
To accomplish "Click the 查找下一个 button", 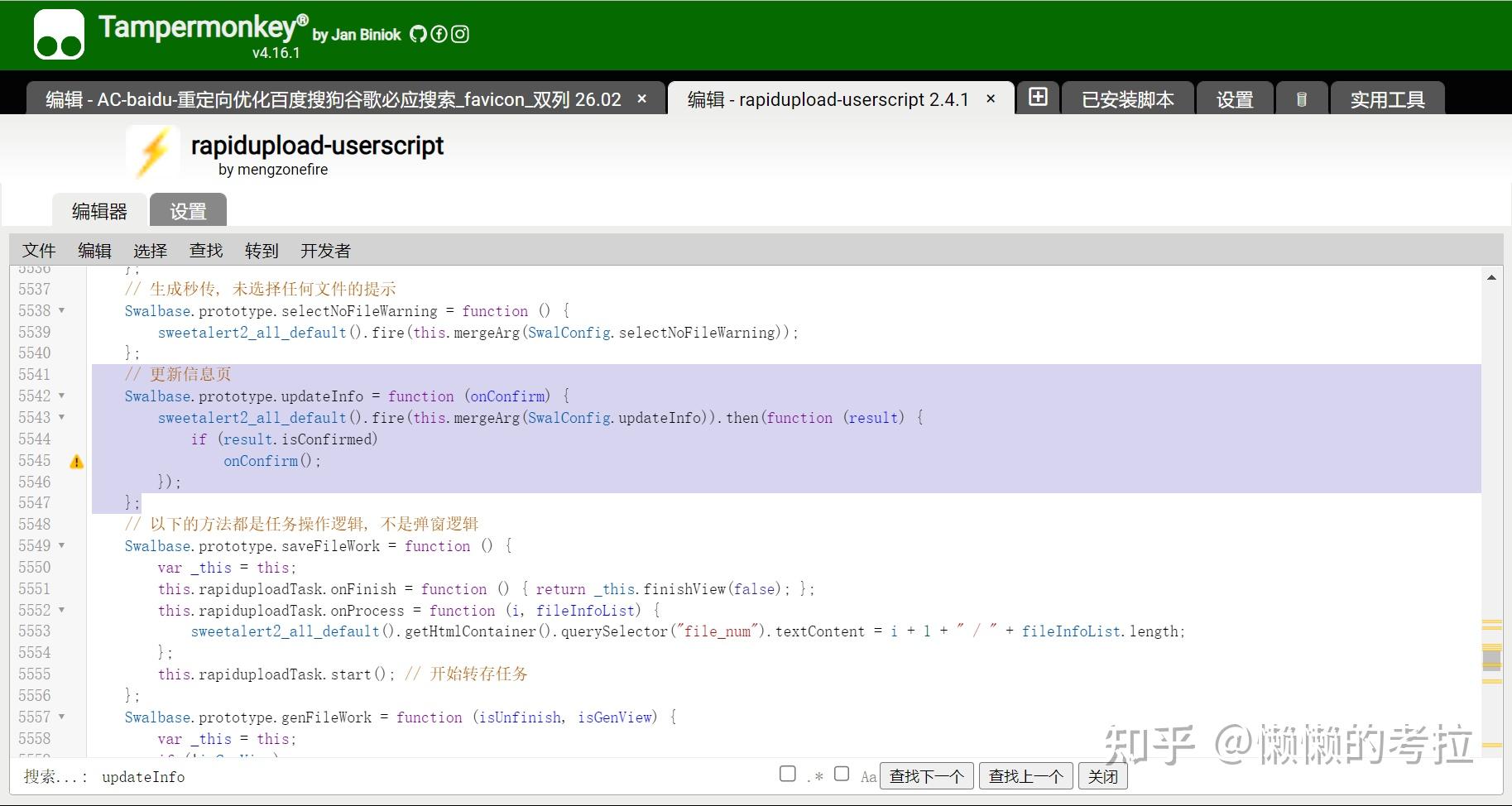I will coord(927,776).
